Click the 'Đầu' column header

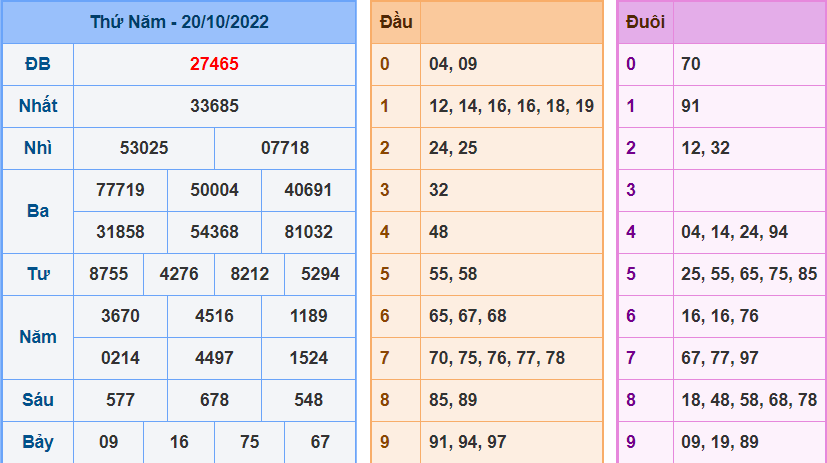point(396,22)
